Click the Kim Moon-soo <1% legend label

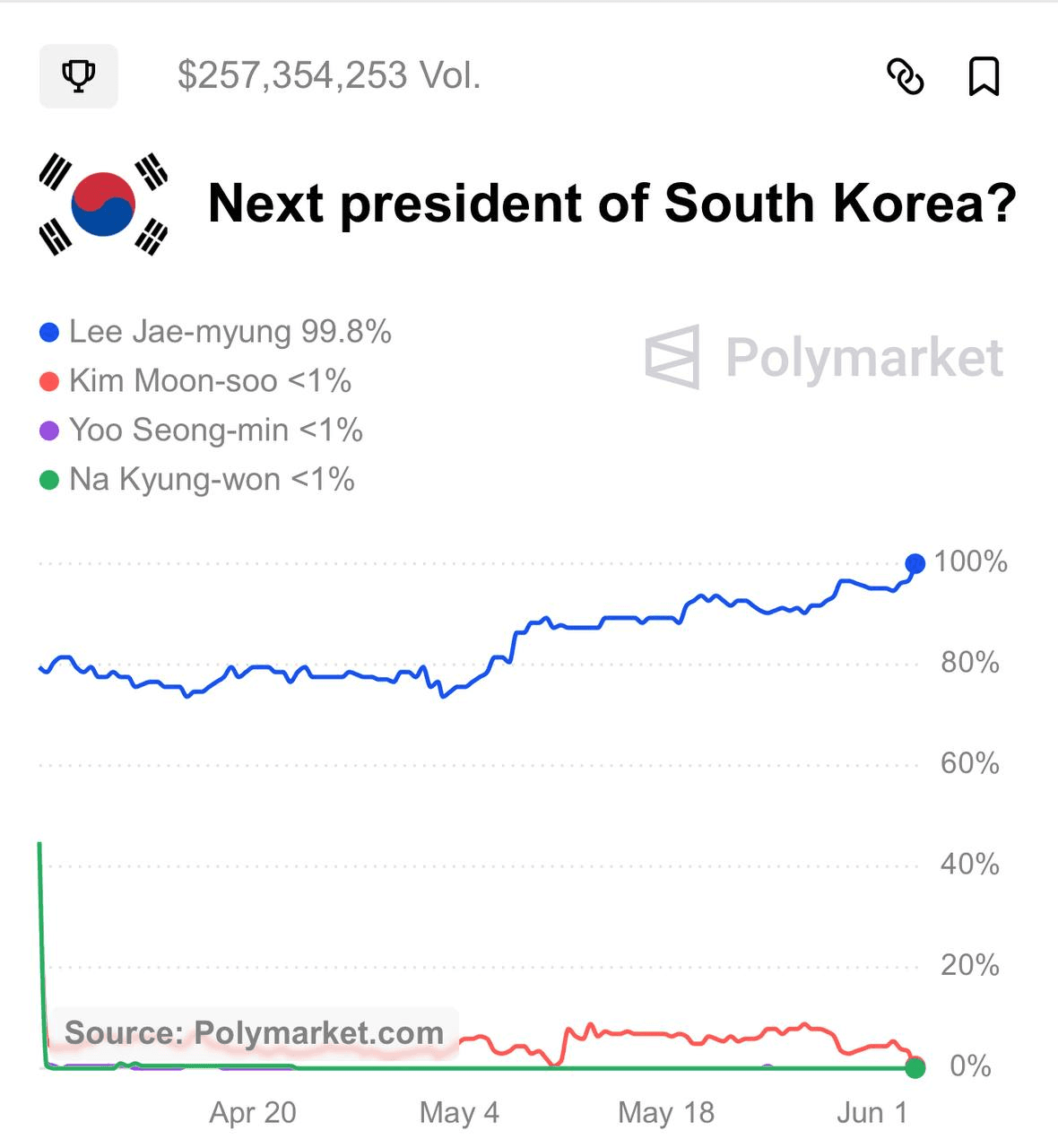pyautogui.click(x=210, y=381)
